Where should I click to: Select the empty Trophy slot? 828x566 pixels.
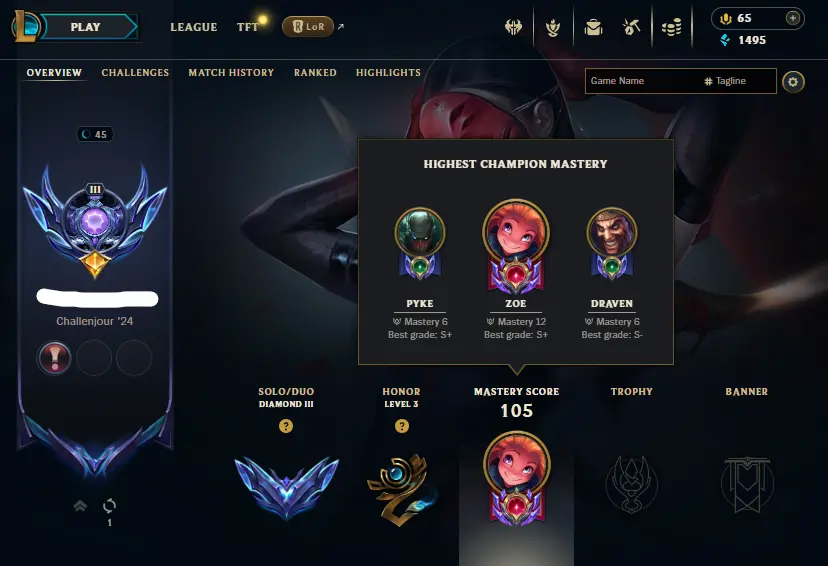(632, 484)
